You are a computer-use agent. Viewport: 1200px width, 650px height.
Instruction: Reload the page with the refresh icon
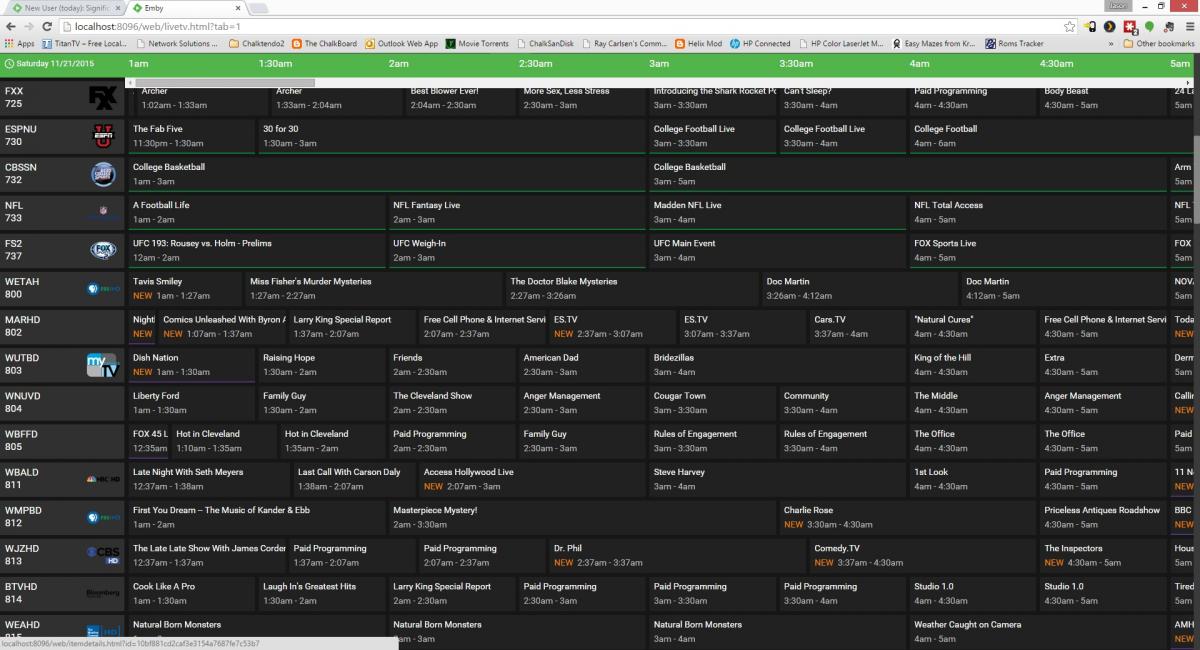46,26
